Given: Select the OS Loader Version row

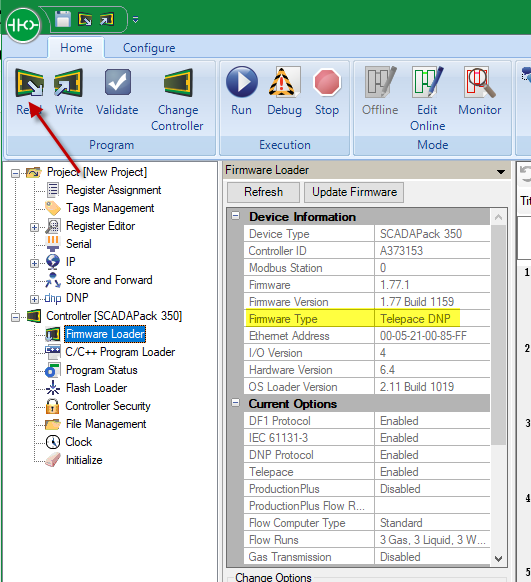Looking at the screenshot, I should coord(367,386).
